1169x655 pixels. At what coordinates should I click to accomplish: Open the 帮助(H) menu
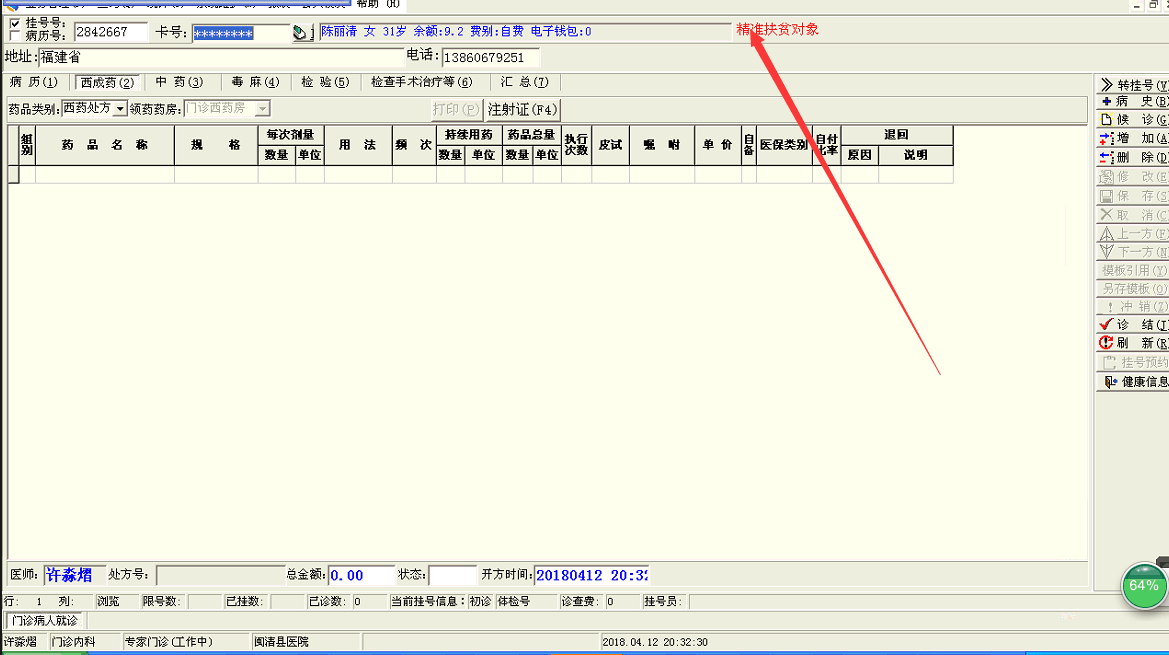point(377,4)
